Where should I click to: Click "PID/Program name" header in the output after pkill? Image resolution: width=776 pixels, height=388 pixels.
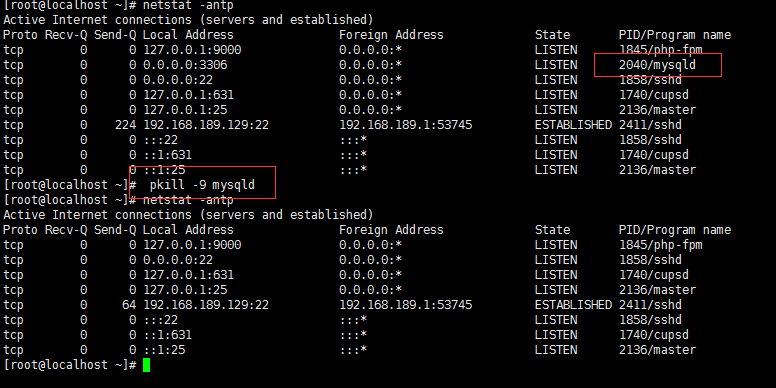pos(675,230)
